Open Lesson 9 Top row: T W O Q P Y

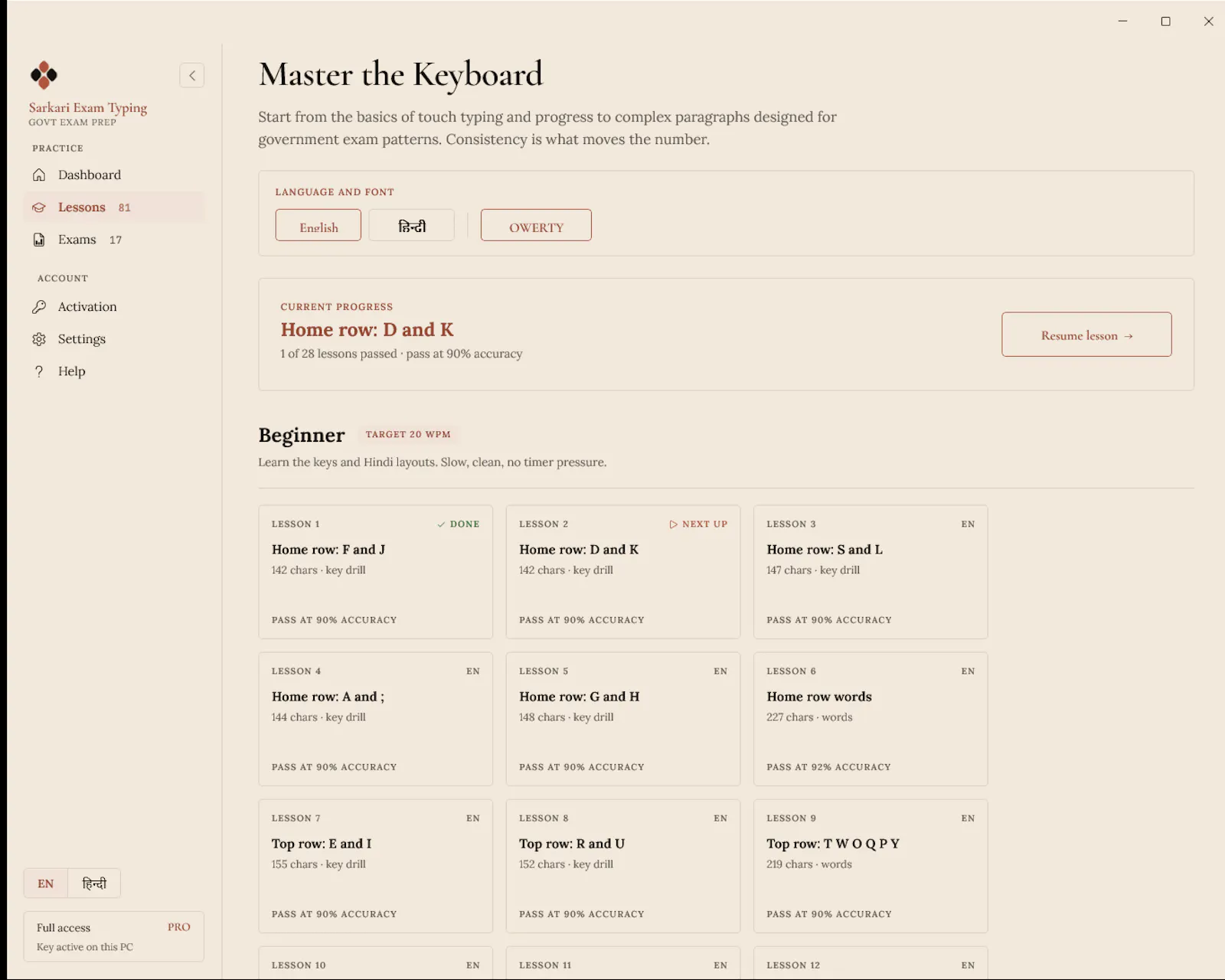click(871, 866)
